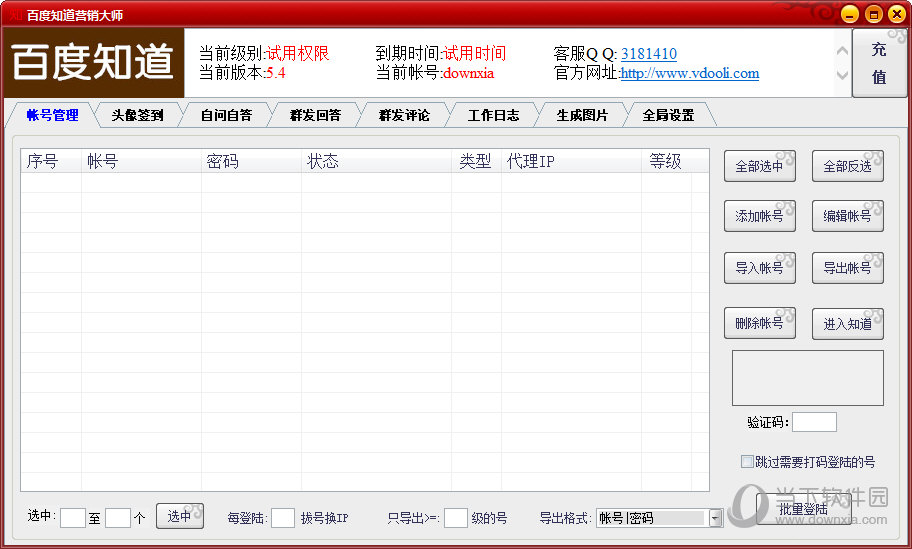Click the 删除帐号 button
Screen dimensions: 912x549
click(x=760, y=323)
